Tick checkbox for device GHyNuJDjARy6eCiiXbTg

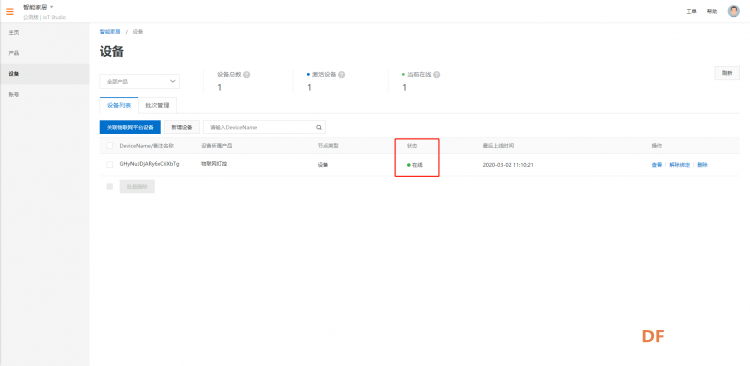tap(110, 165)
